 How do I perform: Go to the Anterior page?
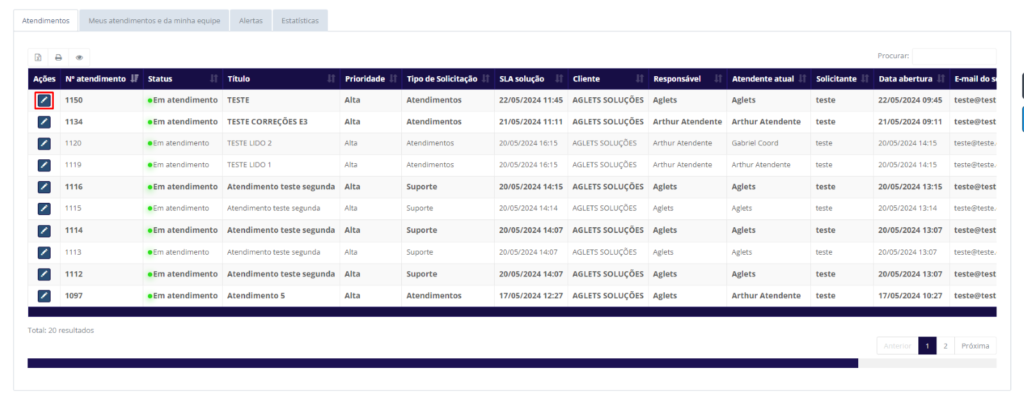(x=897, y=346)
